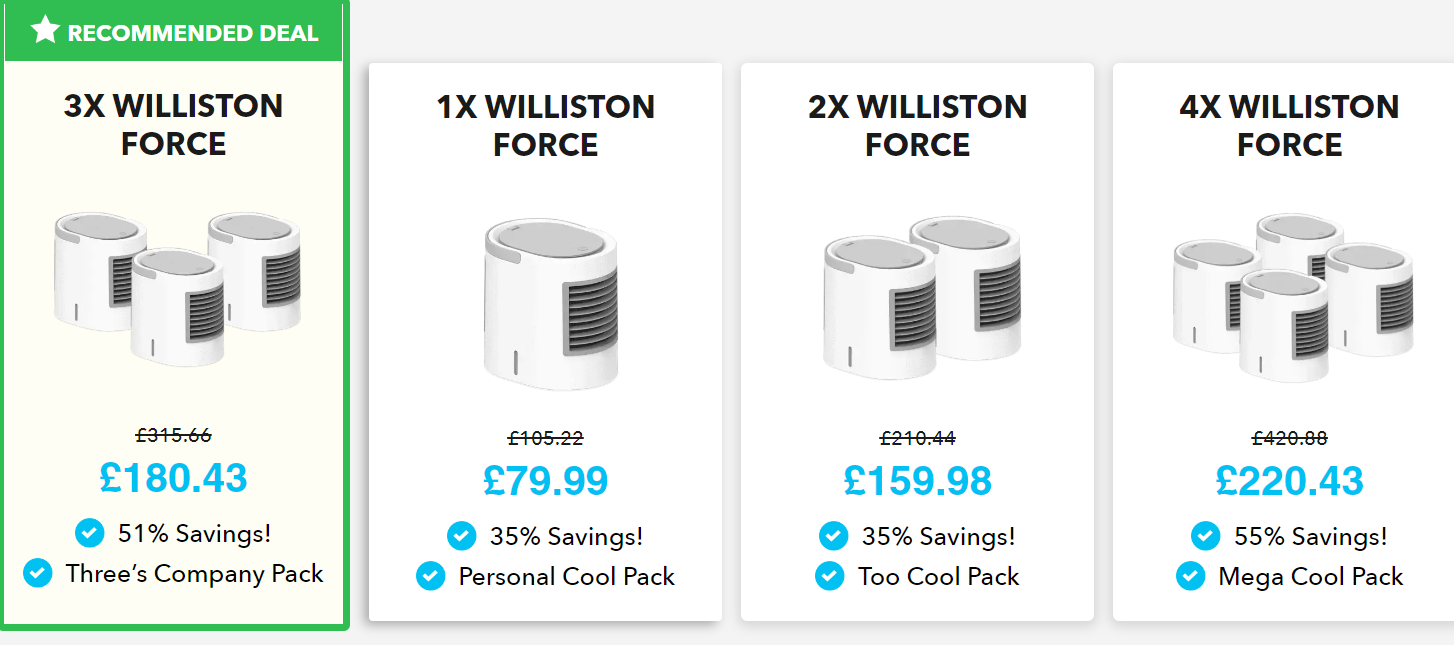Click the £180.43 price

click(x=174, y=478)
